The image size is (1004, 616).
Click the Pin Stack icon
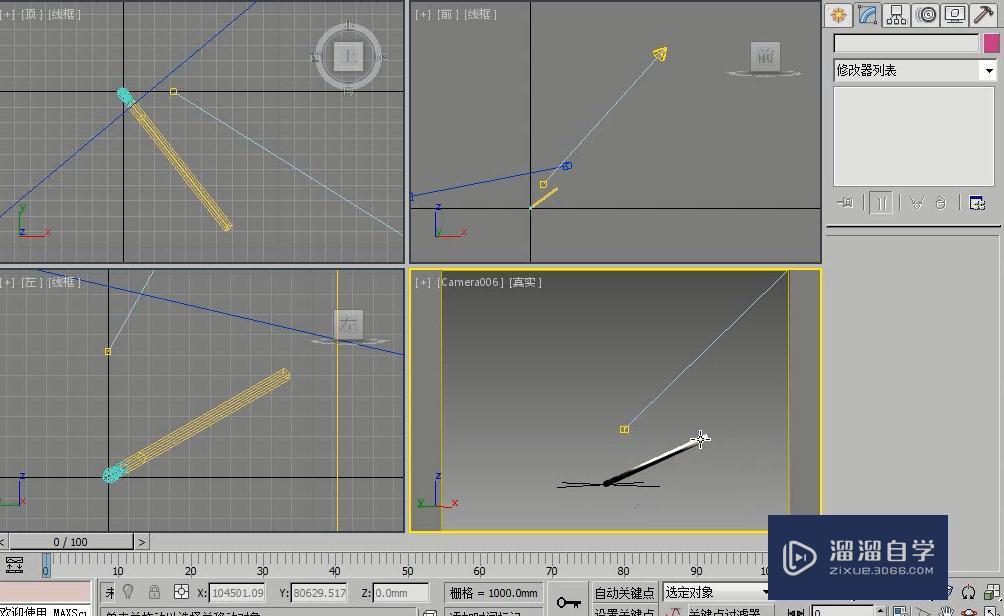click(845, 204)
